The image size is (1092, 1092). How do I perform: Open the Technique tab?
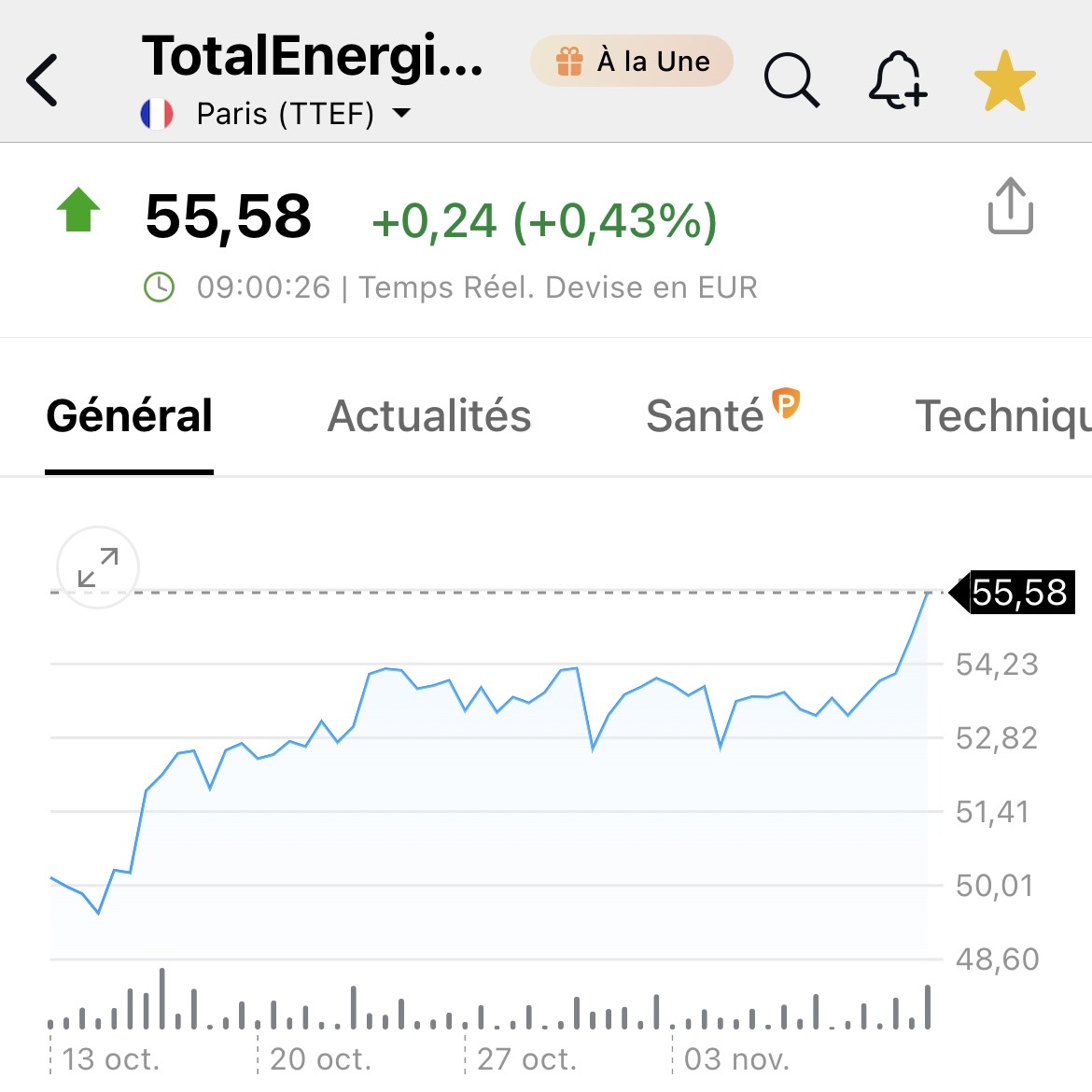[1002, 416]
